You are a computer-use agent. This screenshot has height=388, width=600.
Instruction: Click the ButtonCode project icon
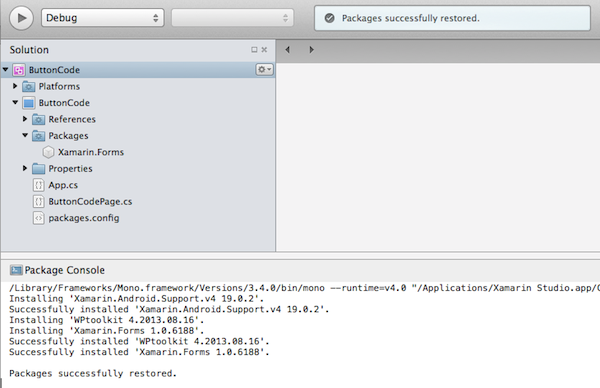click(x=29, y=103)
